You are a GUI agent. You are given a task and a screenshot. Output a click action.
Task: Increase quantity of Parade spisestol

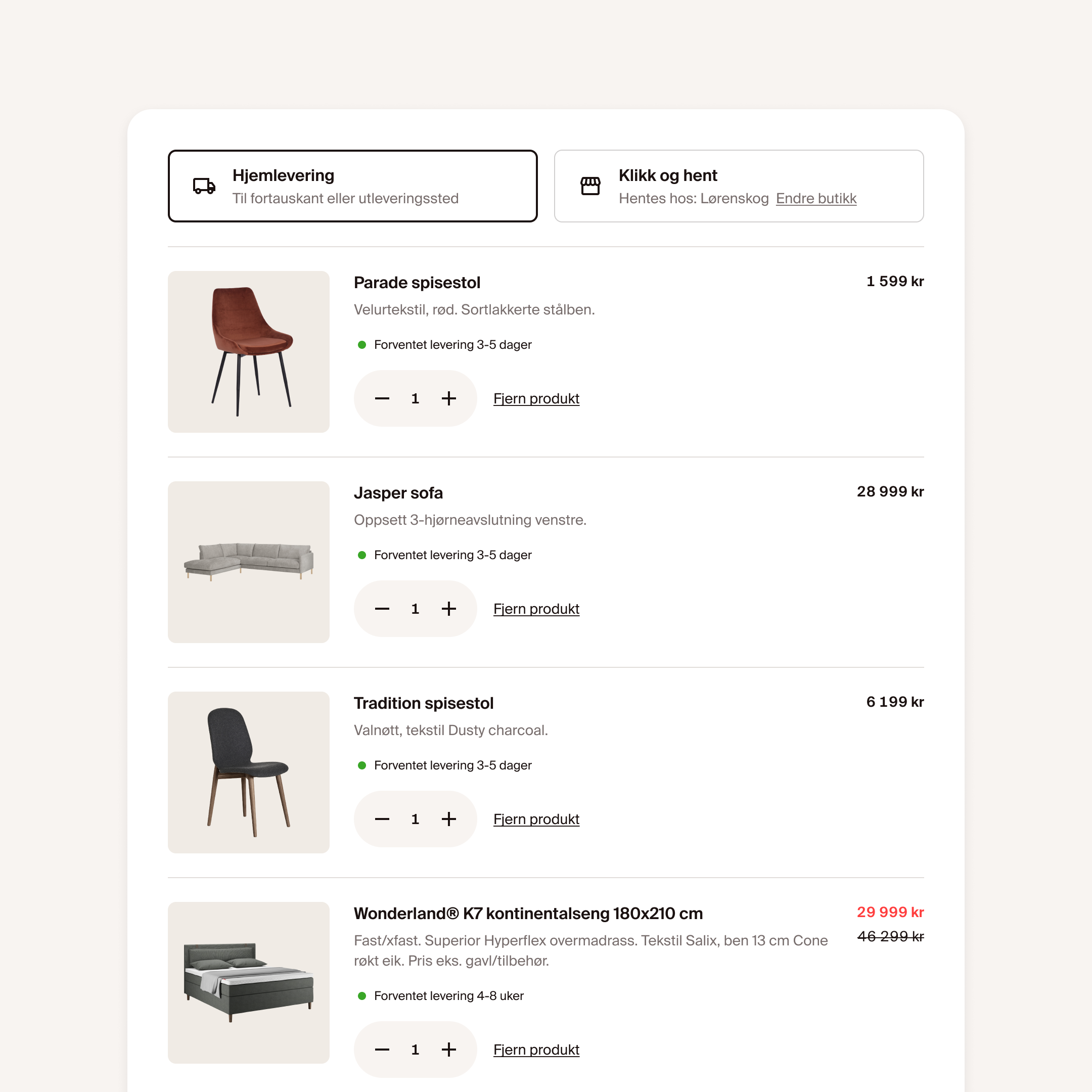[x=449, y=398]
